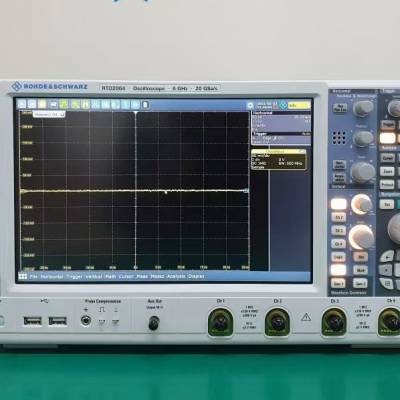Open the File menu

(x=34, y=277)
